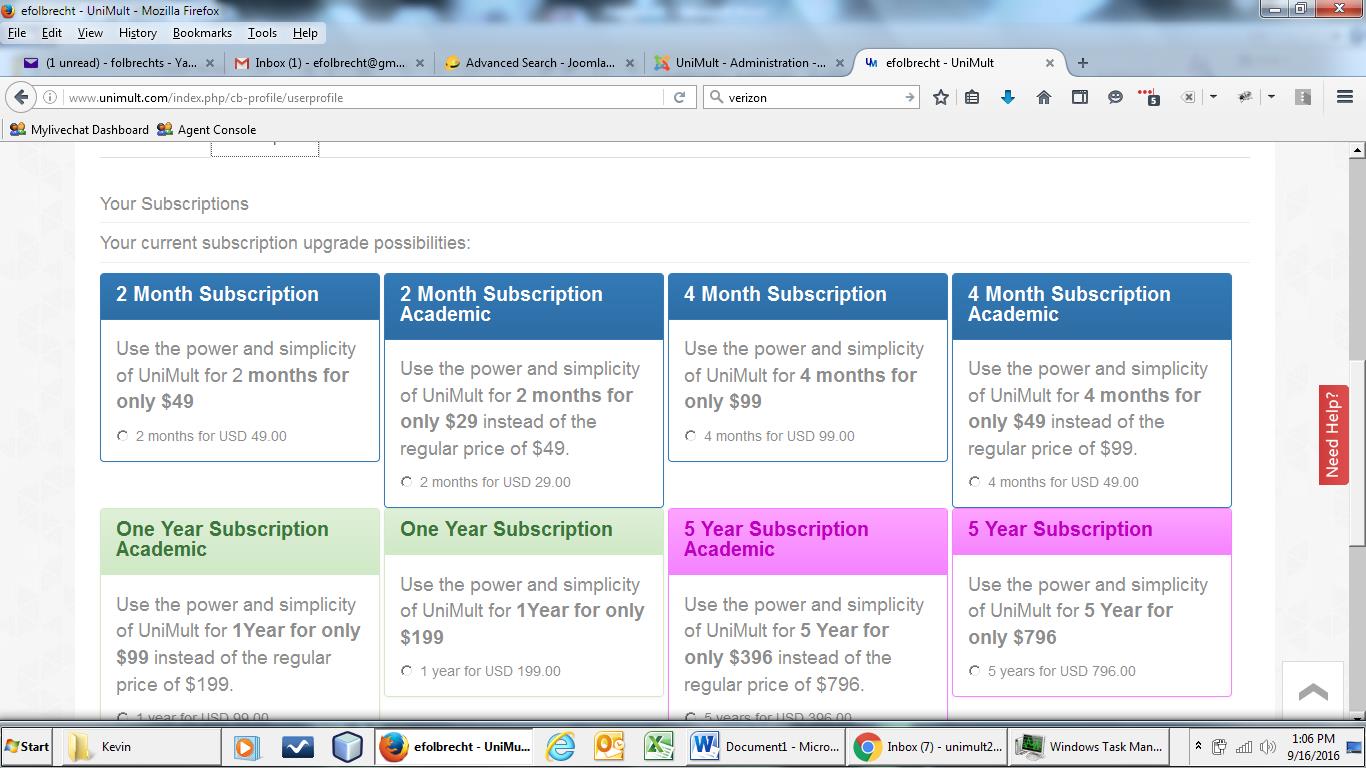Open the sidebar panel icon
The height and width of the screenshot is (768, 1366).
[x=1079, y=97]
